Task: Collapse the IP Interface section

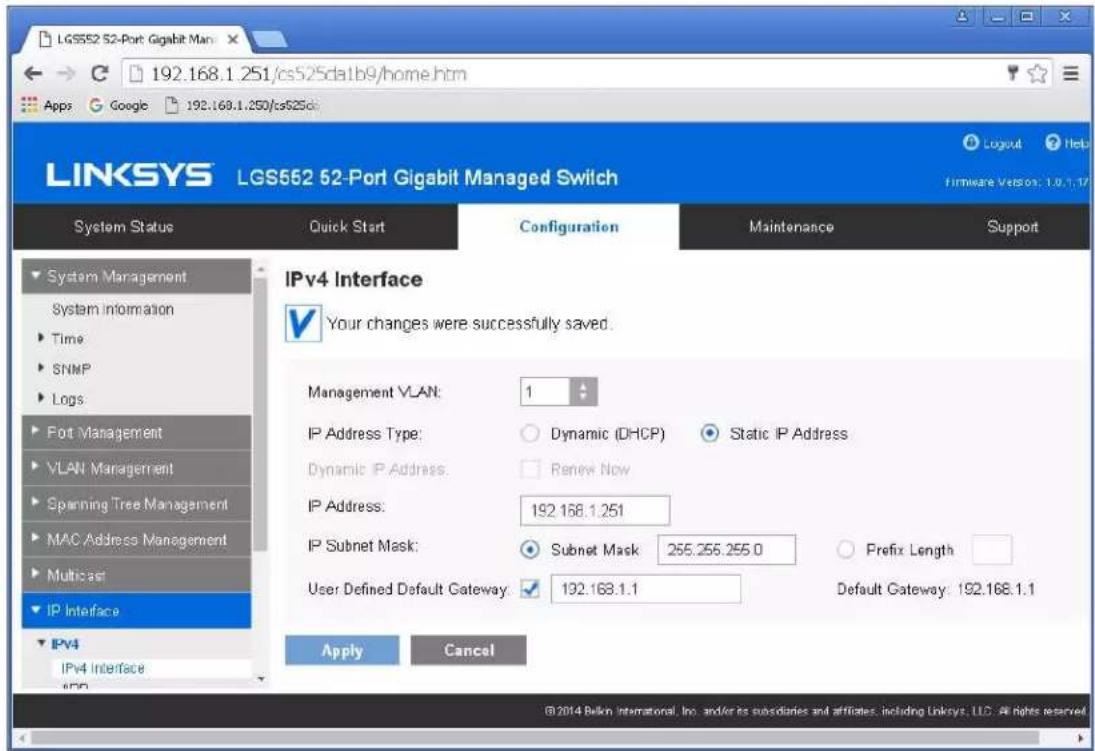Action: [136, 611]
